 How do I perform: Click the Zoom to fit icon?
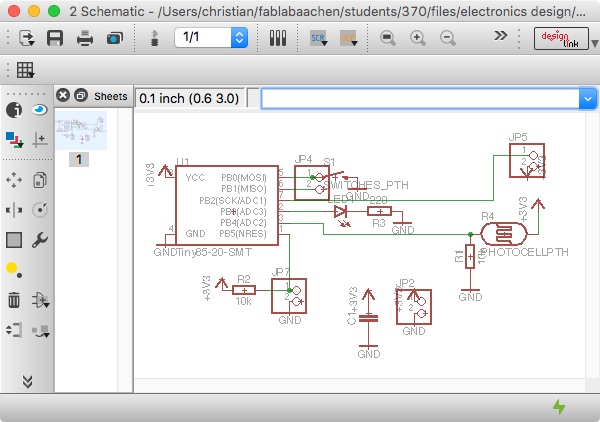(388, 38)
